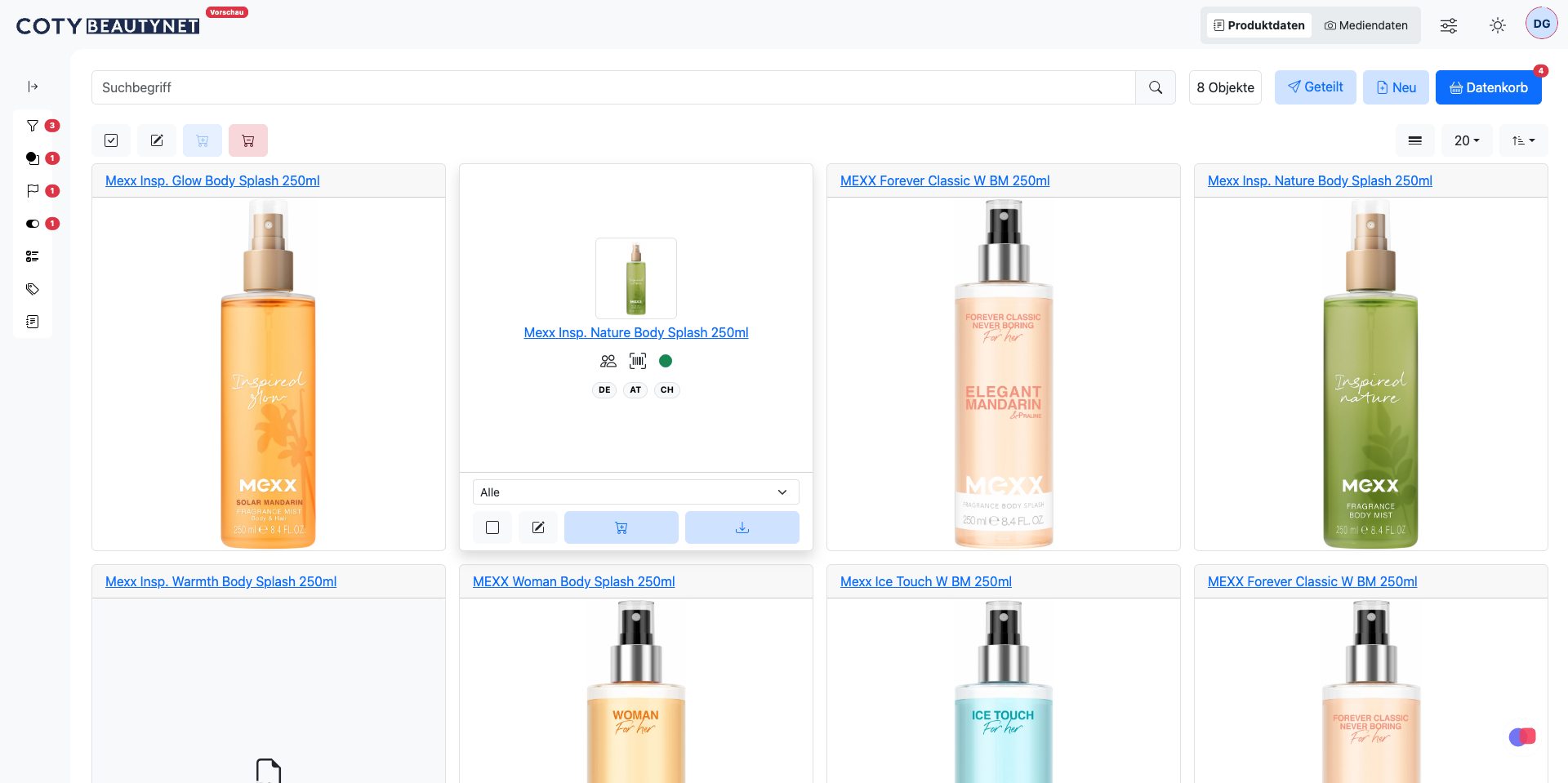
Task: Open Mexx Insp. Glow Body Splash link
Action: [212, 180]
